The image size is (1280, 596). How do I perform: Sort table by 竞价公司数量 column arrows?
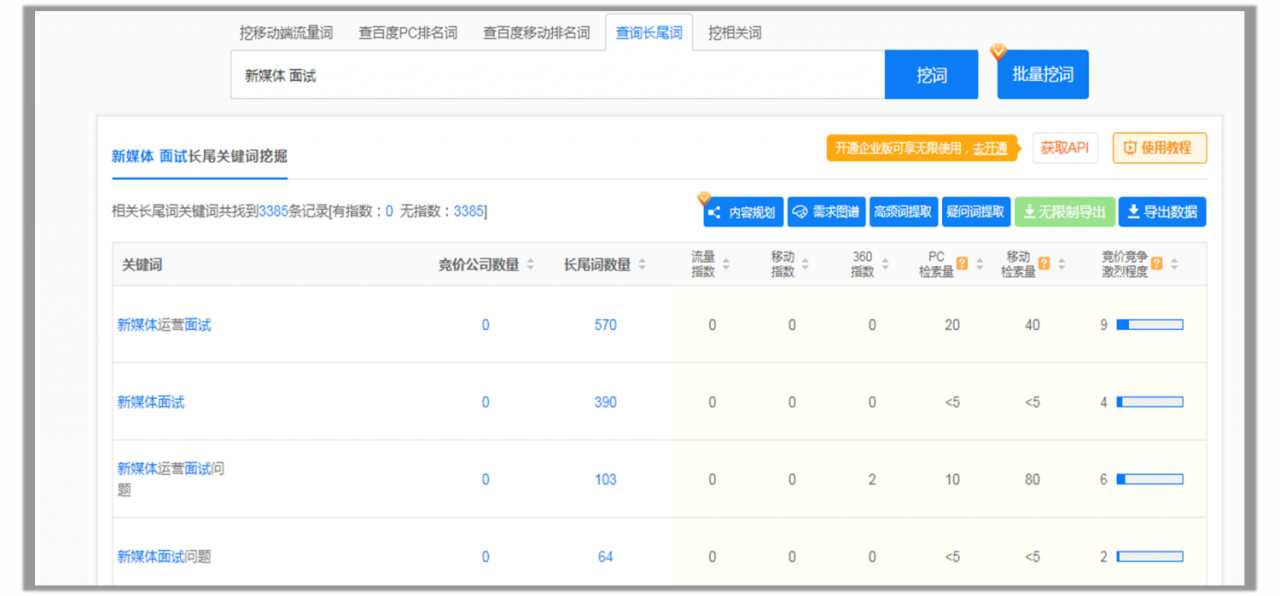(x=531, y=265)
